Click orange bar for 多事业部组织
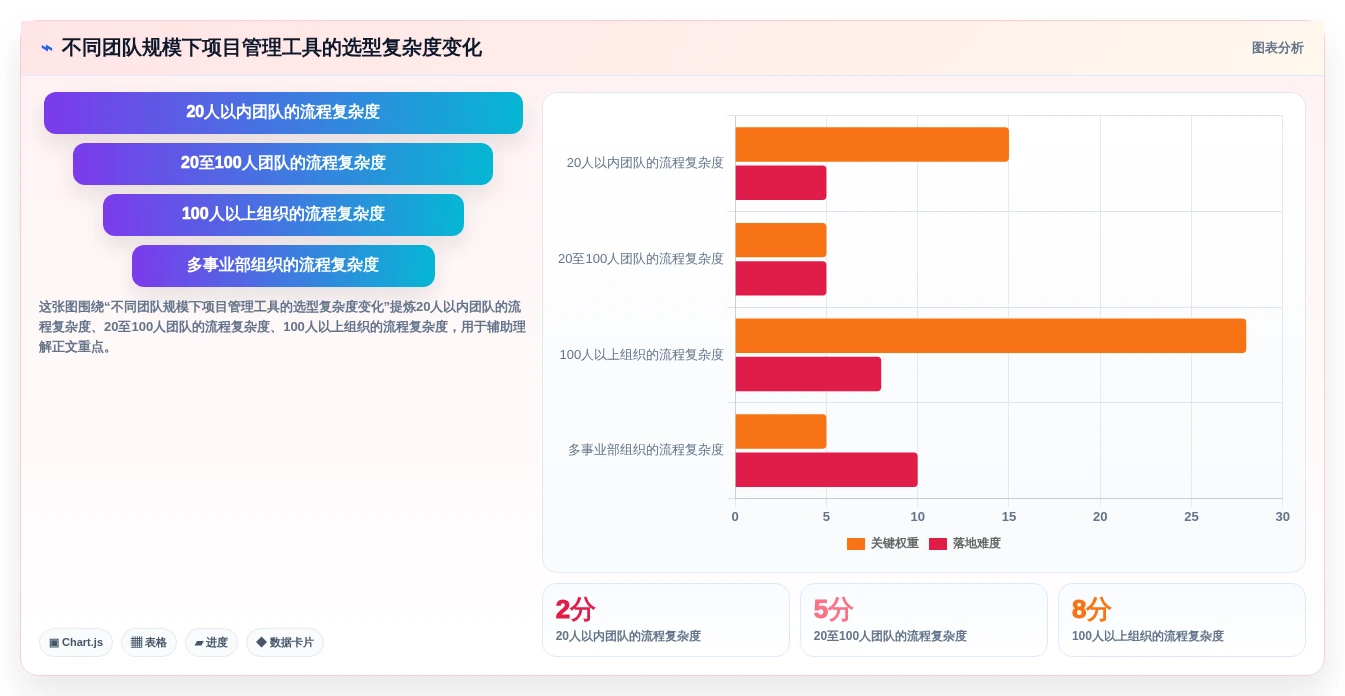Image resolution: width=1345 pixels, height=696 pixels. tap(781, 431)
